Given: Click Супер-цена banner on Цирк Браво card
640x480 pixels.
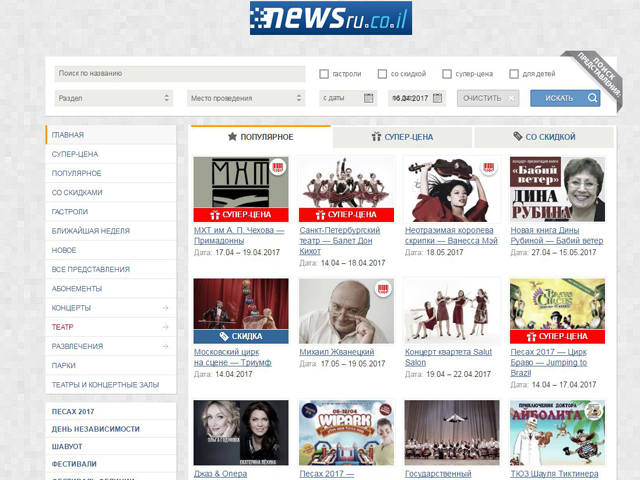Looking at the screenshot, I should coord(558,336).
